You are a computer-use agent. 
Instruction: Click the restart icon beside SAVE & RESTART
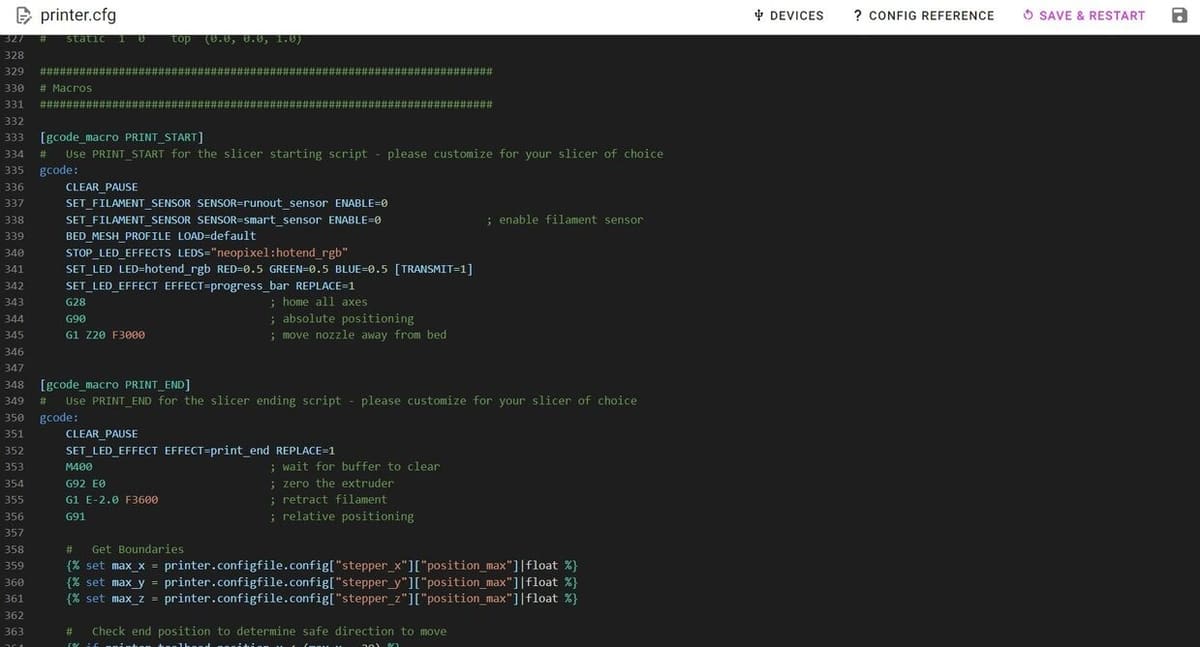point(1028,15)
